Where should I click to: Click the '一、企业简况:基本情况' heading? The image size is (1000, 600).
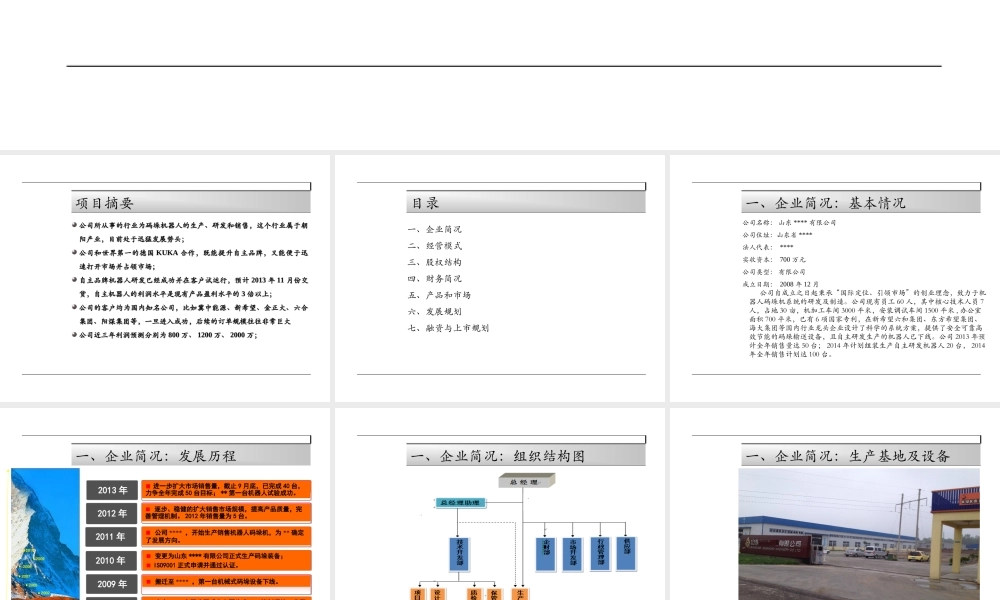pos(825,203)
